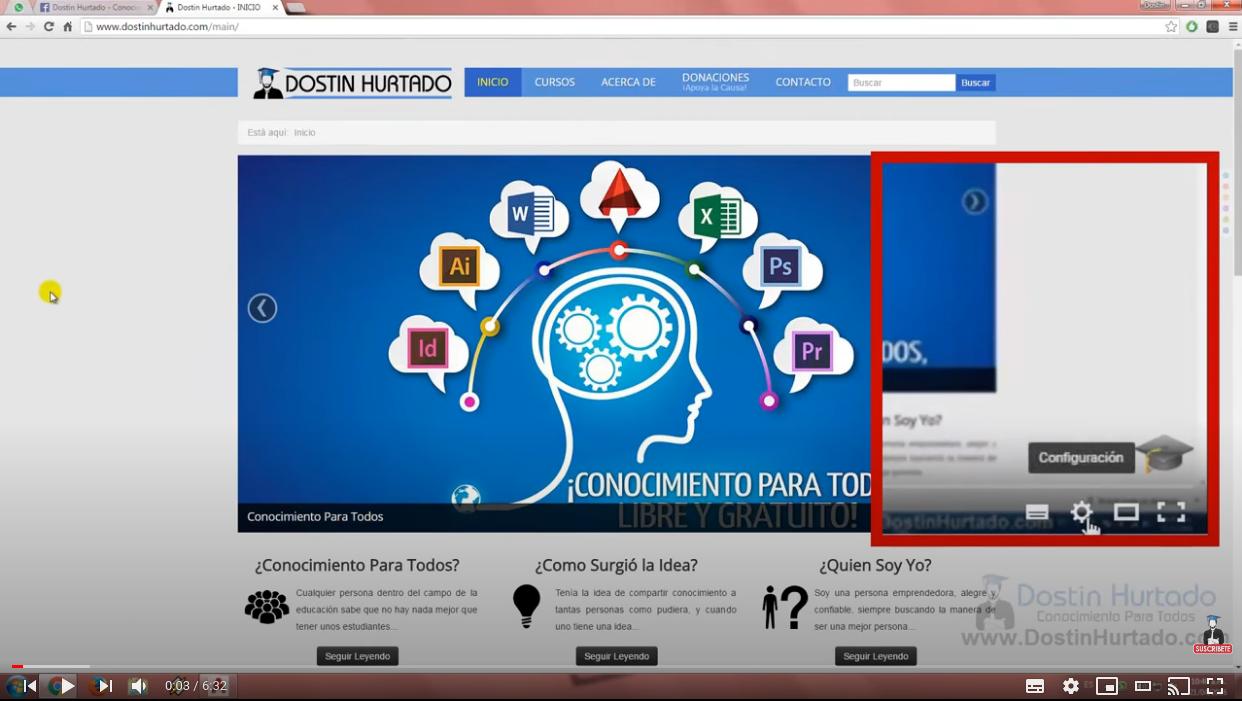
Task: Toggle subtitles in the player bar
Action: pyautogui.click(x=1035, y=686)
